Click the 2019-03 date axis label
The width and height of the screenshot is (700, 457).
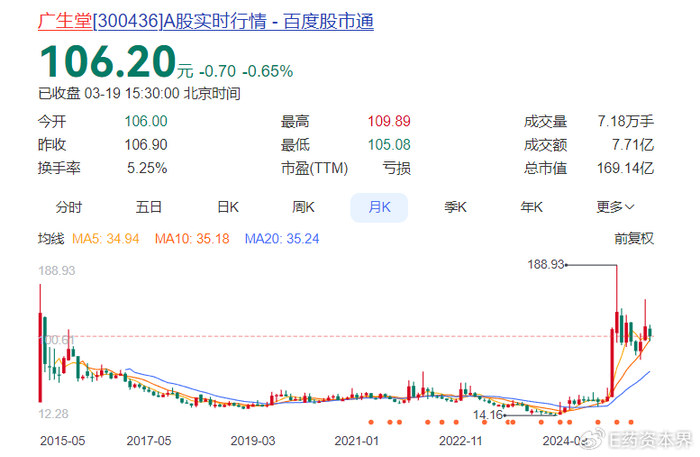[x=253, y=441]
